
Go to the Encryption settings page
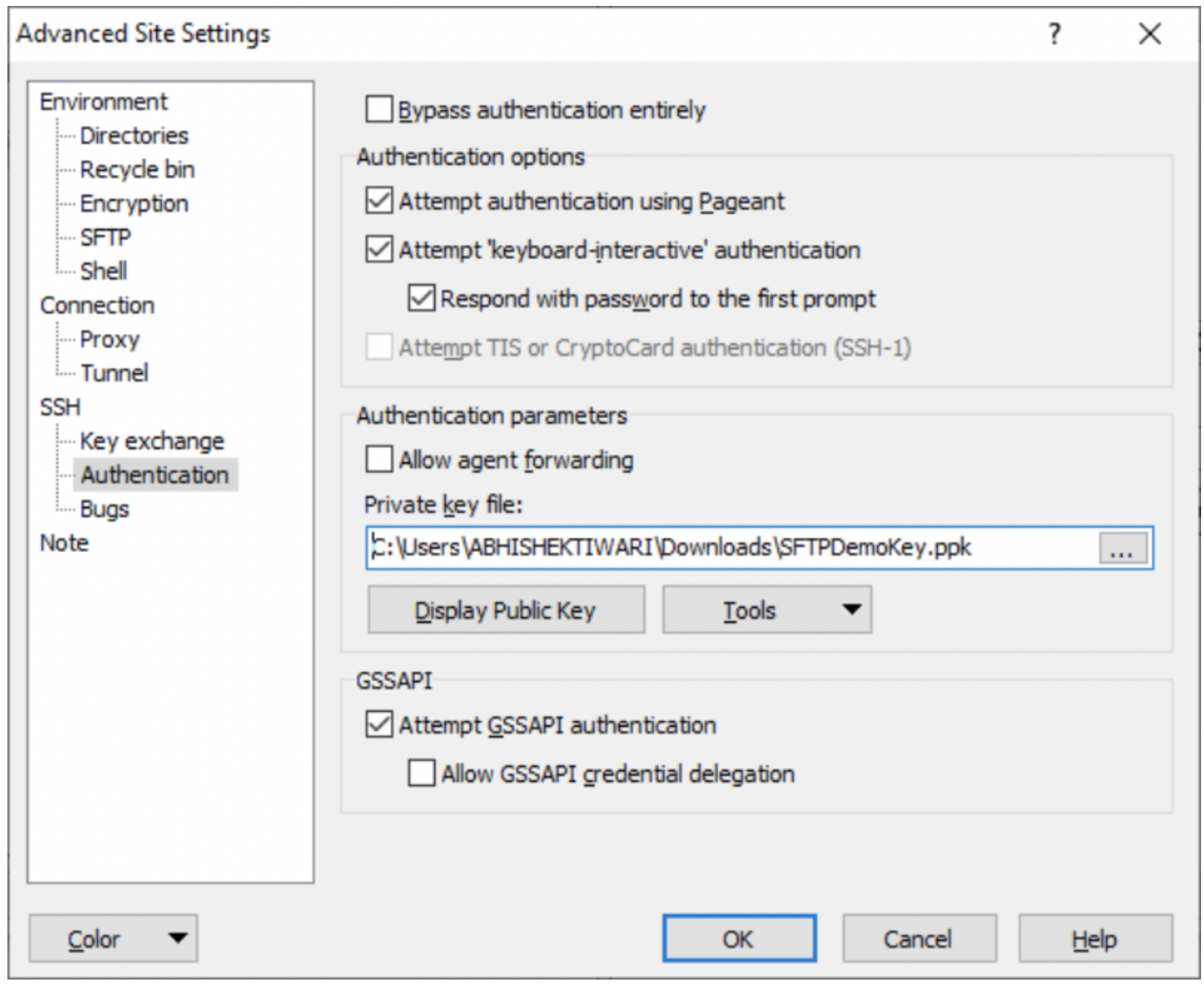click(x=134, y=204)
